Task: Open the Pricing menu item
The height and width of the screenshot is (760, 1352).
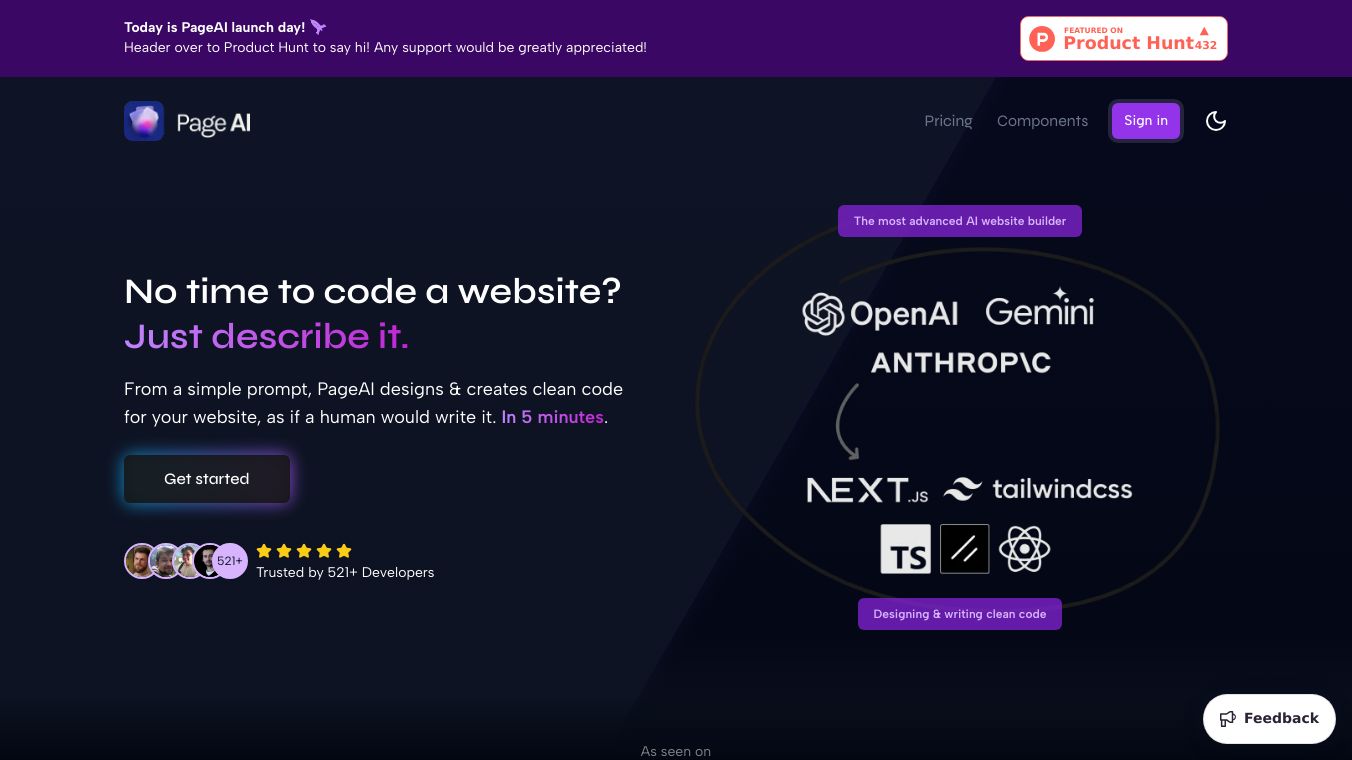Action: (x=948, y=121)
